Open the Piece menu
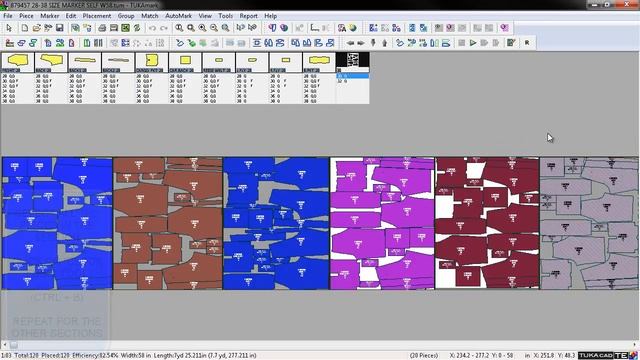This screenshot has height=360, width=640. [26, 16]
